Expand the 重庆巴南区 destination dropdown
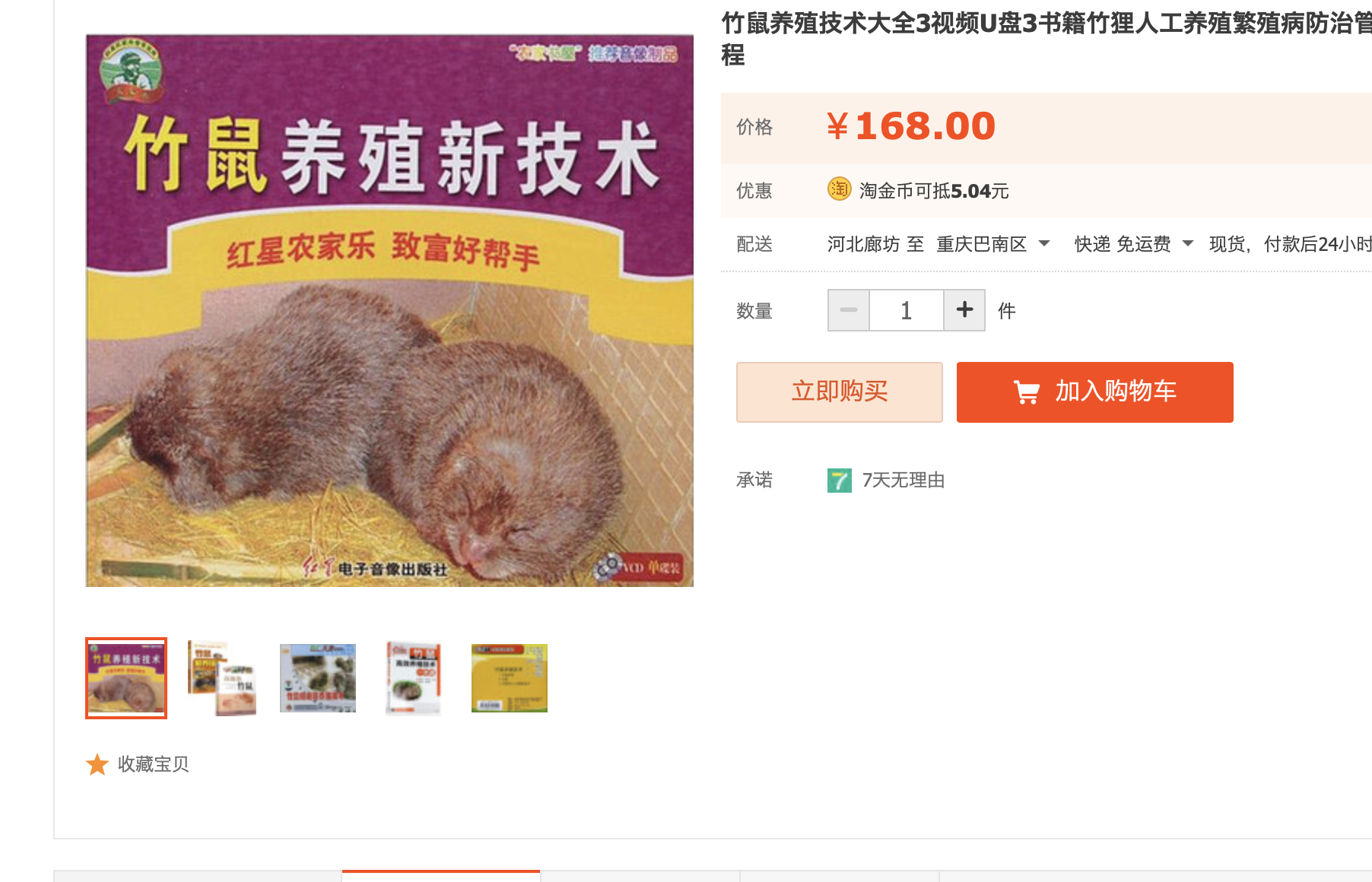Image resolution: width=1372 pixels, height=882 pixels. pos(1044,244)
